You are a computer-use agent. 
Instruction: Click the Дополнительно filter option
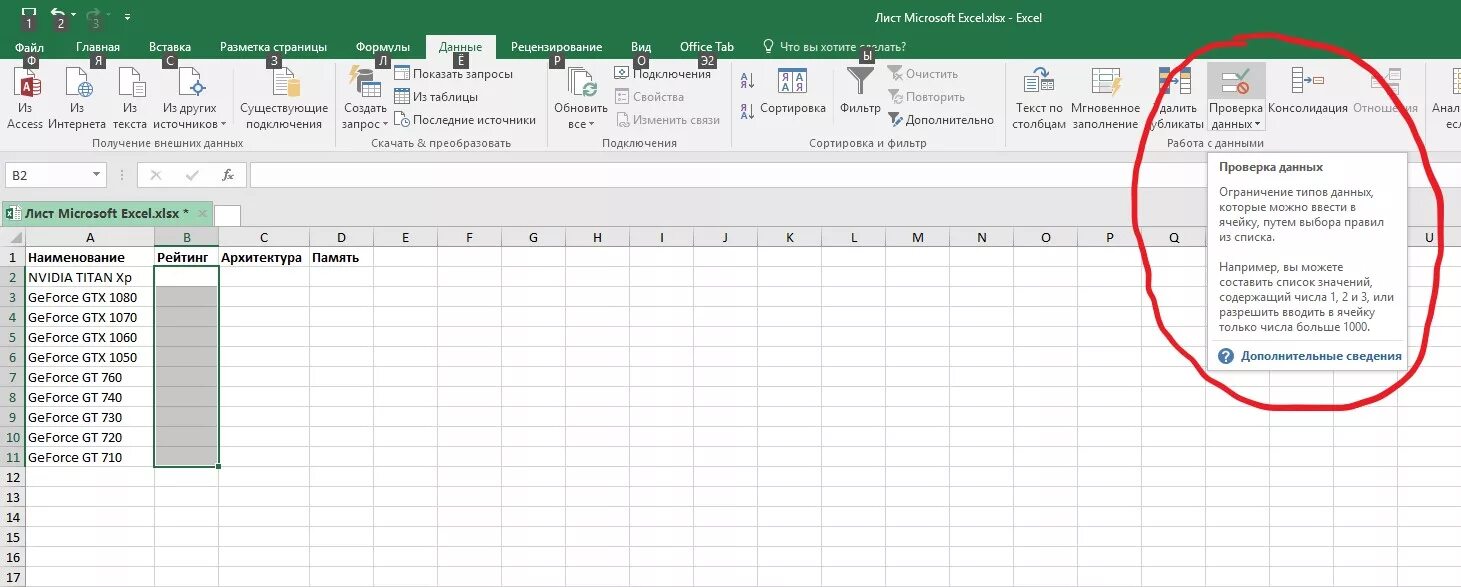[x=941, y=120]
